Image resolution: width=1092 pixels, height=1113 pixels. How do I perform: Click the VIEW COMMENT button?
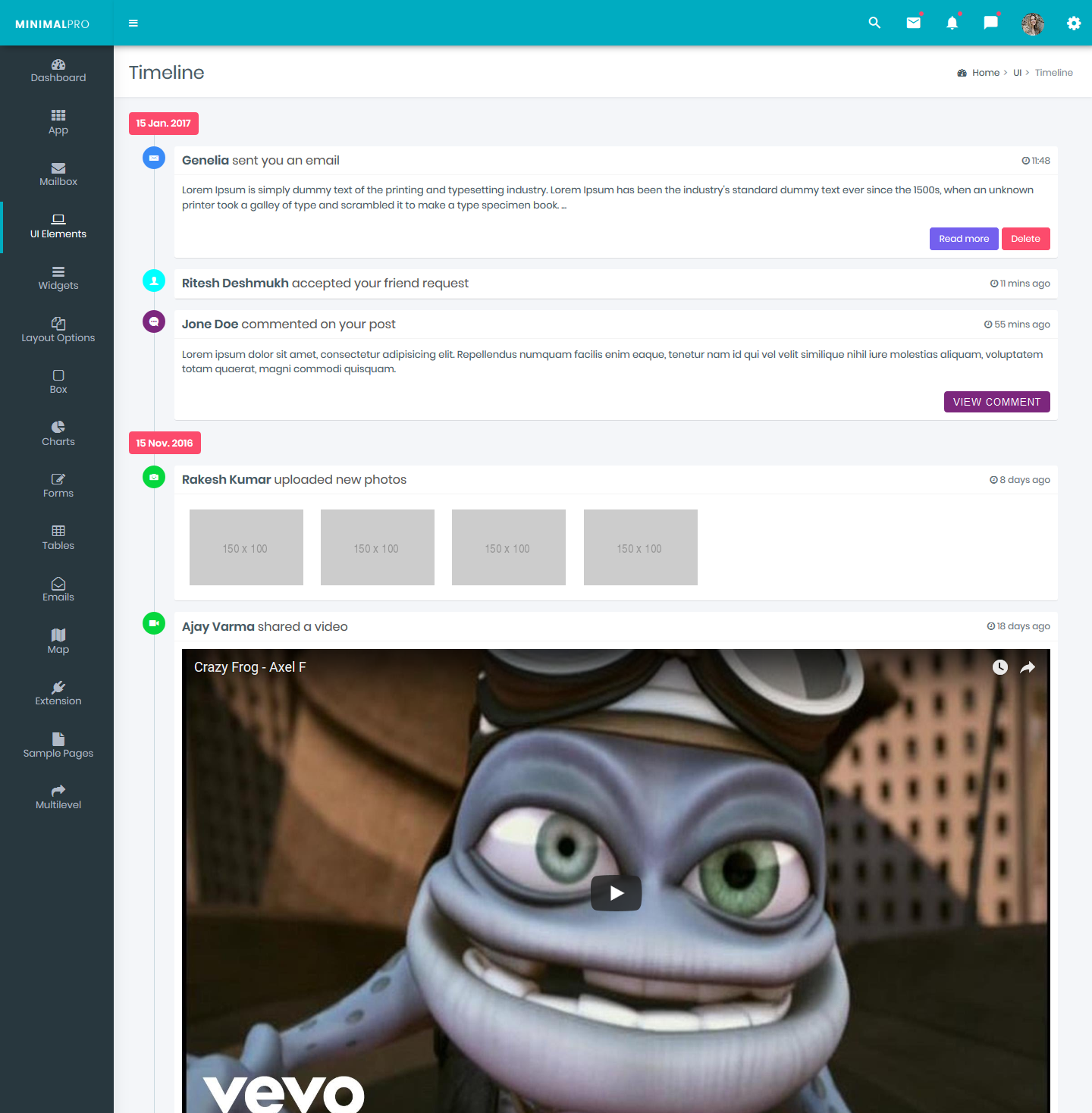tap(996, 402)
